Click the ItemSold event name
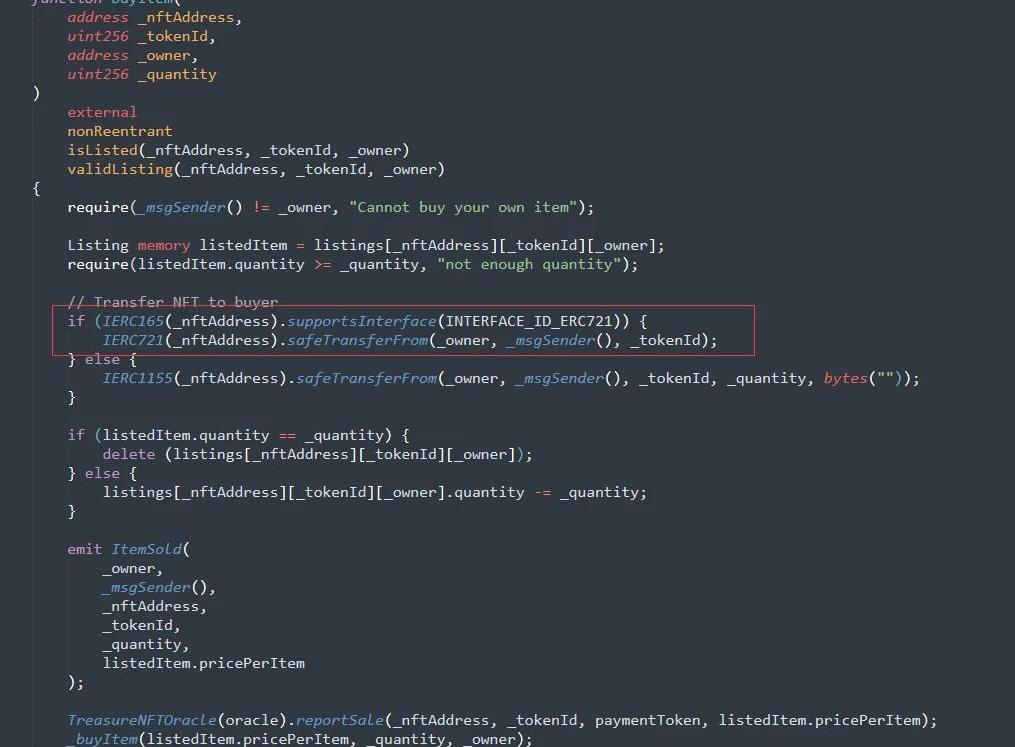The width and height of the screenshot is (1015, 747). [146, 549]
